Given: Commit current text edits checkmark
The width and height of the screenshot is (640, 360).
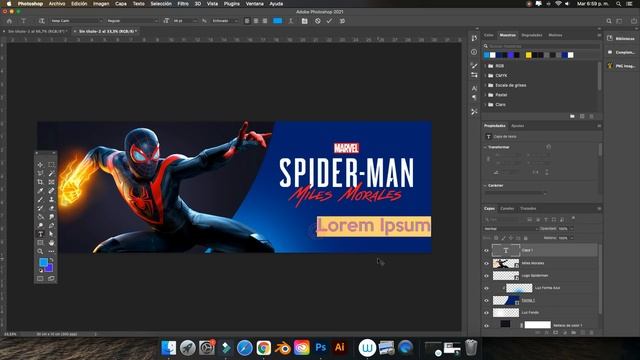Looking at the screenshot, I should [x=329, y=21].
